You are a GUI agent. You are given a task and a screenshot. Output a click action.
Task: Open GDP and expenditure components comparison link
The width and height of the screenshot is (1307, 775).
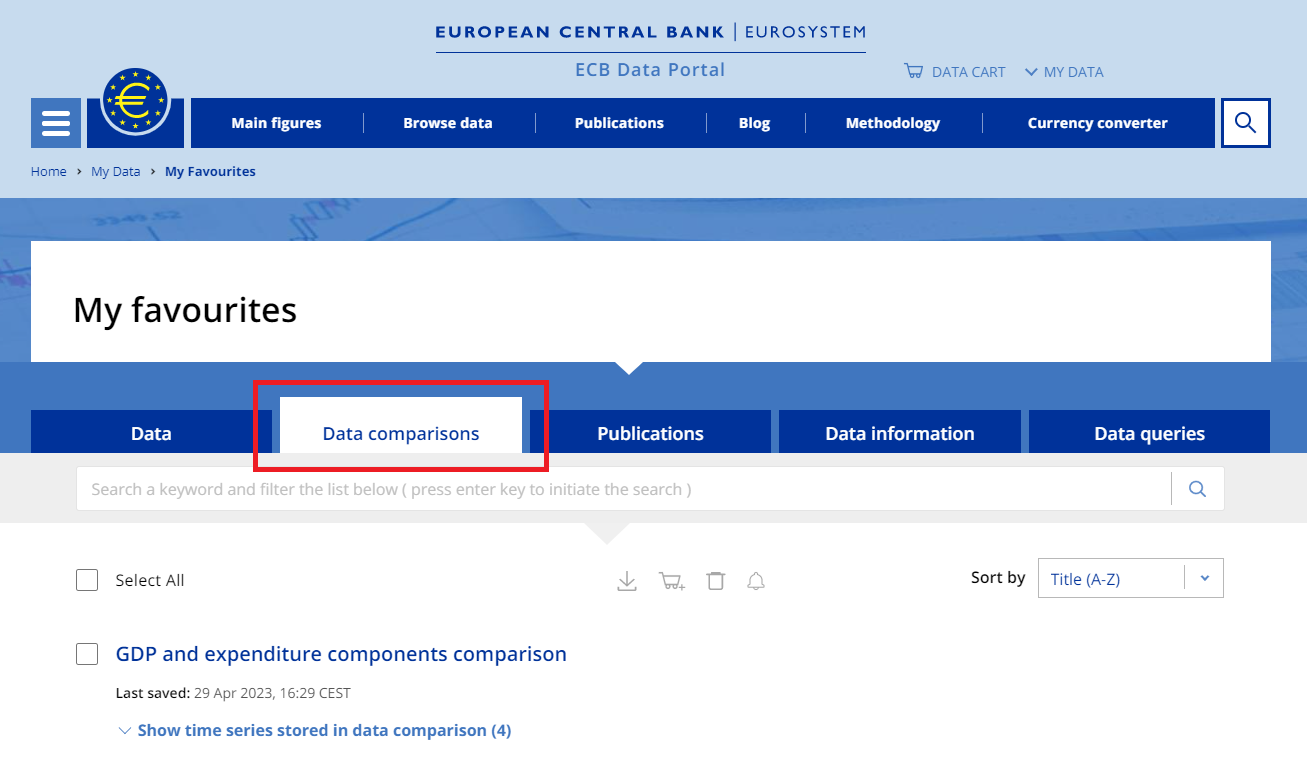[x=341, y=654]
